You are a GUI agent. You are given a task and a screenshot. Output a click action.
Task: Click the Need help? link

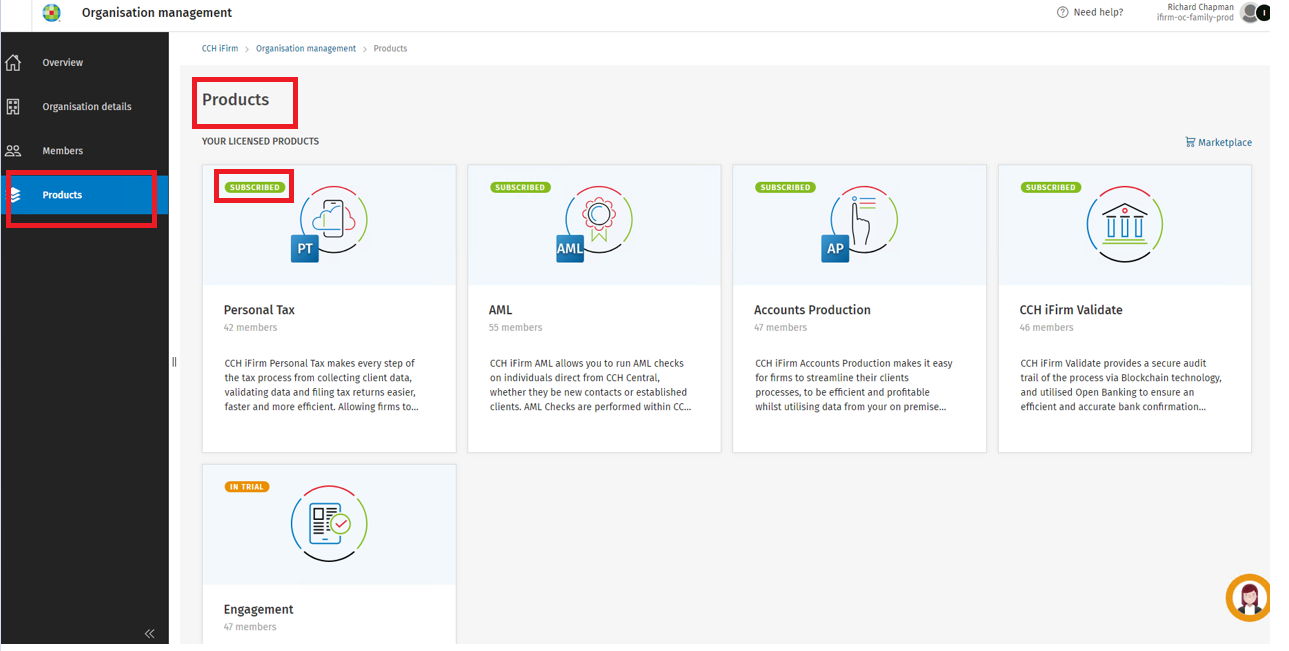click(1098, 13)
